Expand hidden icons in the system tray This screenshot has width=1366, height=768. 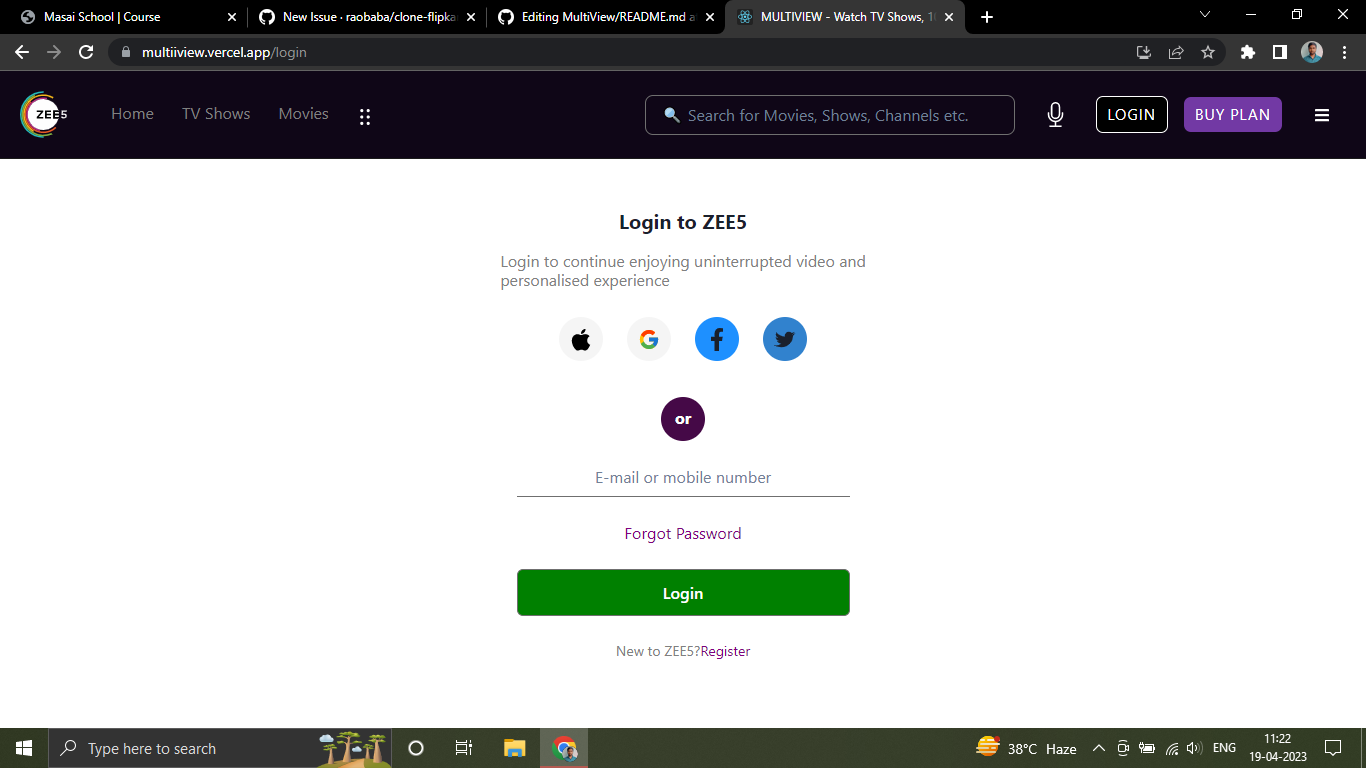[1098, 748]
